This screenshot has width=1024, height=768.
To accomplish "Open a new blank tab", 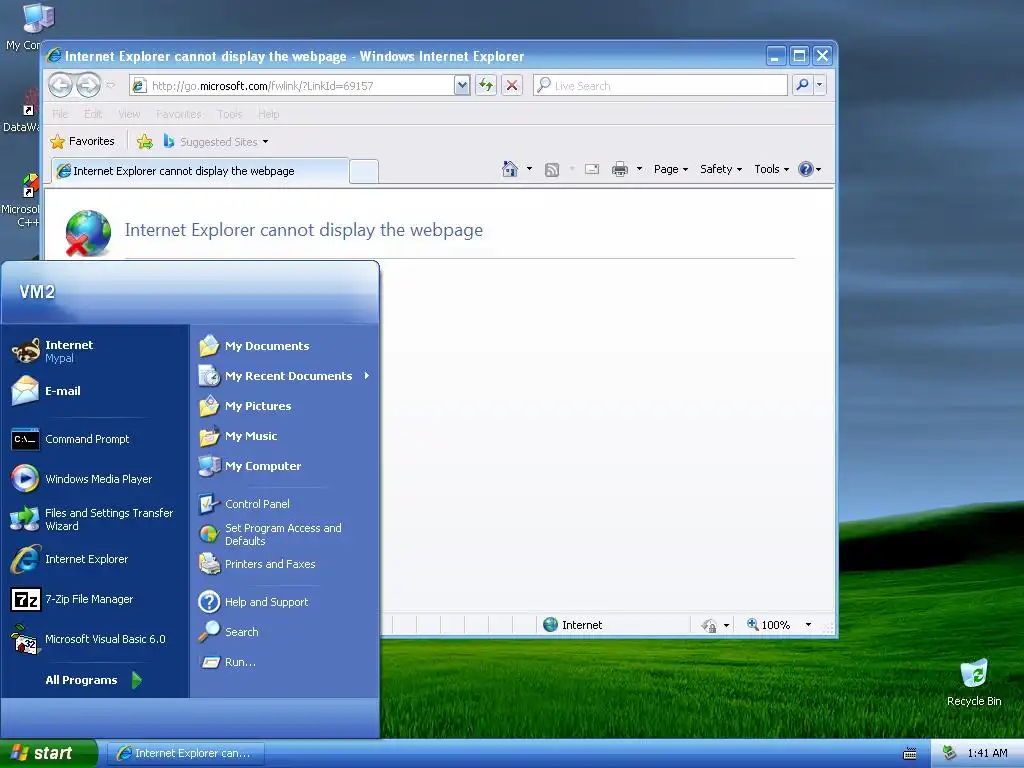I will tap(364, 172).
